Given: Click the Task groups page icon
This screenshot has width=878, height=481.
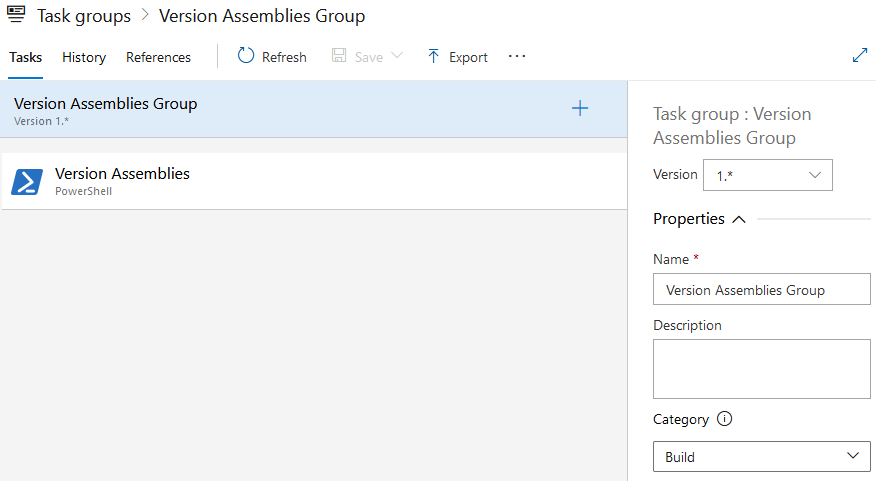Looking at the screenshot, I should point(16,16).
